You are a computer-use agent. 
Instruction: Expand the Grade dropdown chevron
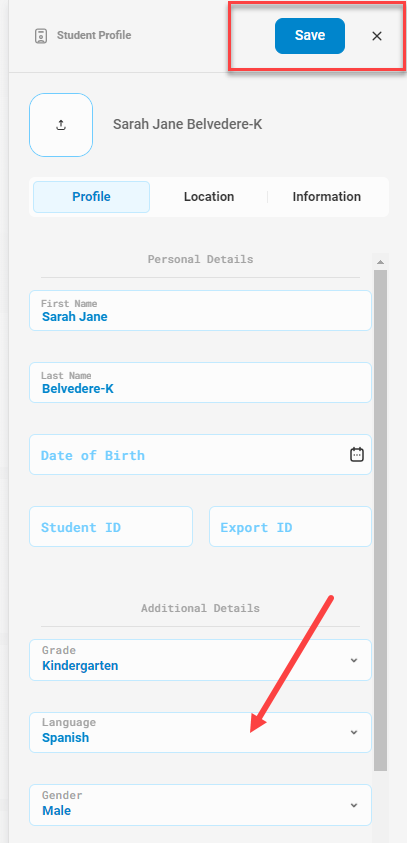click(x=354, y=660)
